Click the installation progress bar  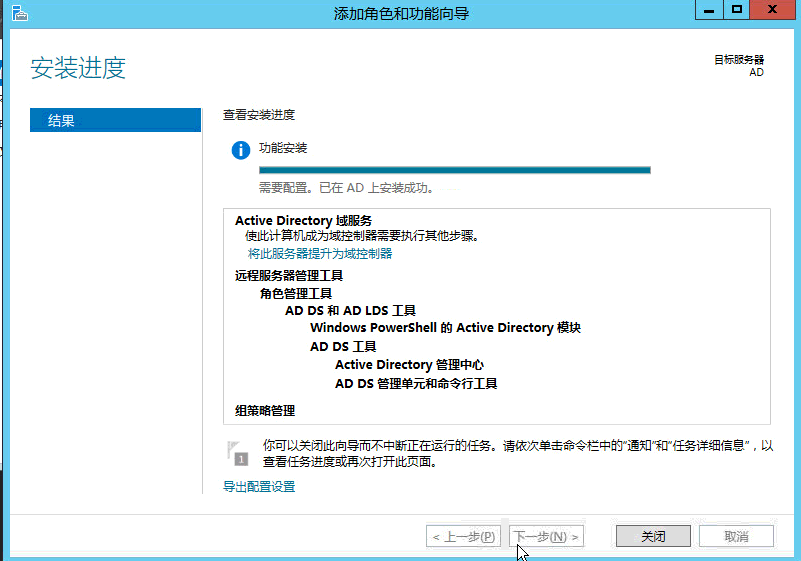(454, 170)
